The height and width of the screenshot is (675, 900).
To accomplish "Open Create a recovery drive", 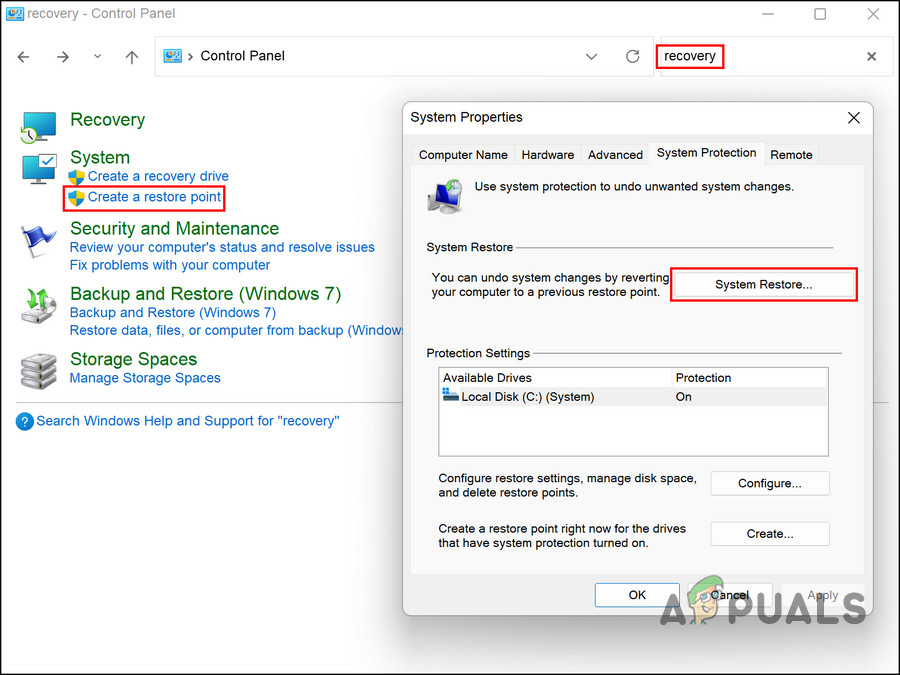I will pyautogui.click(x=158, y=176).
